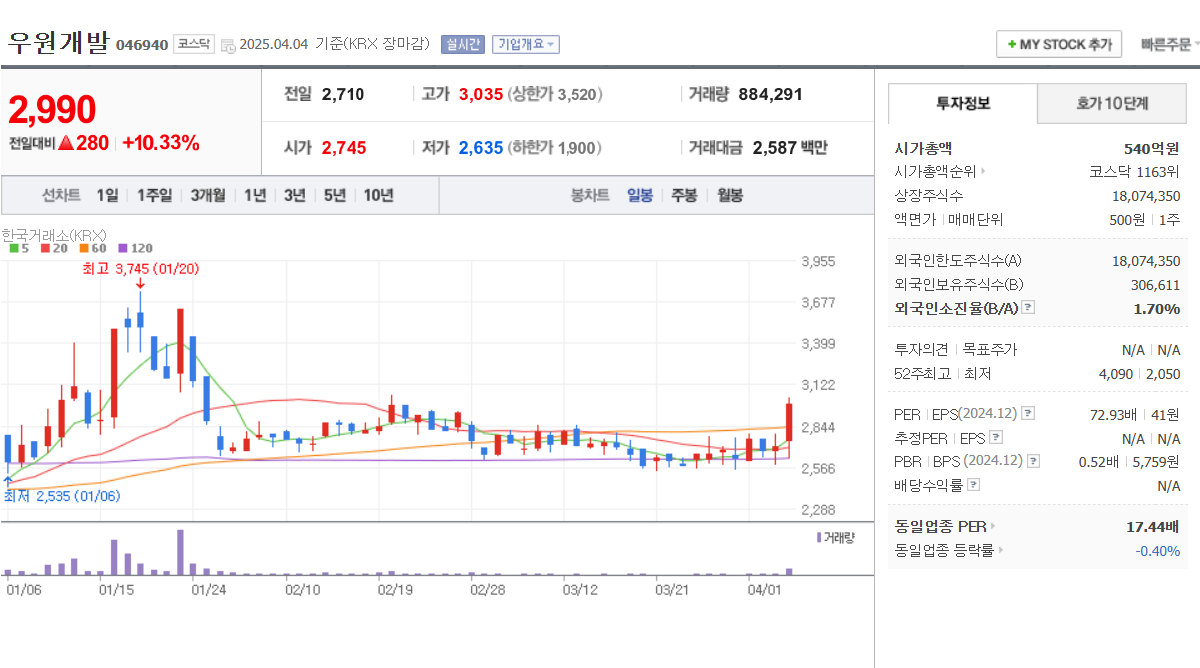Click the 저가 value 2,635
Image resolution: width=1200 pixels, height=668 pixels.
pos(480,148)
